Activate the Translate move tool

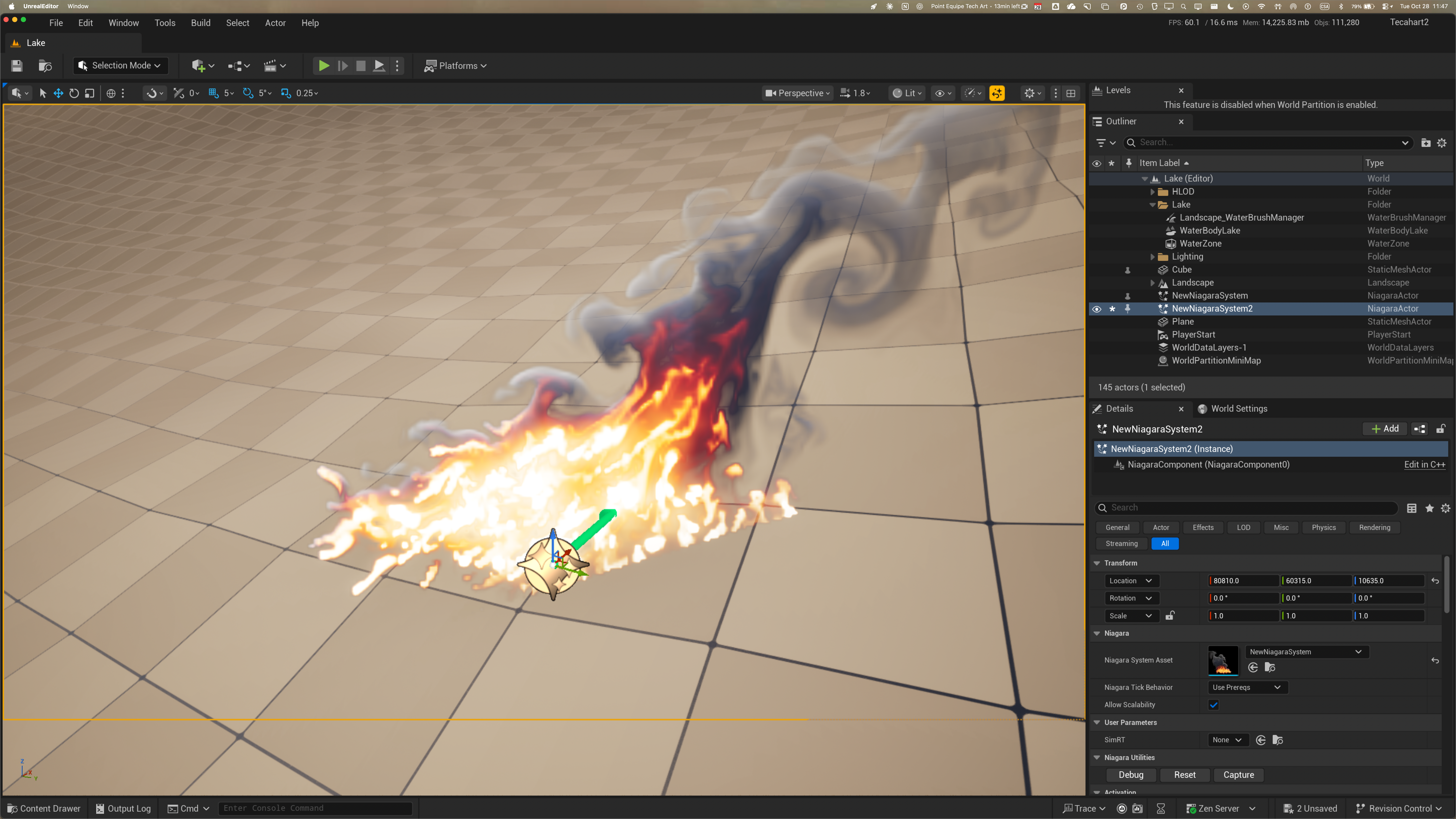tap(58, 93)
